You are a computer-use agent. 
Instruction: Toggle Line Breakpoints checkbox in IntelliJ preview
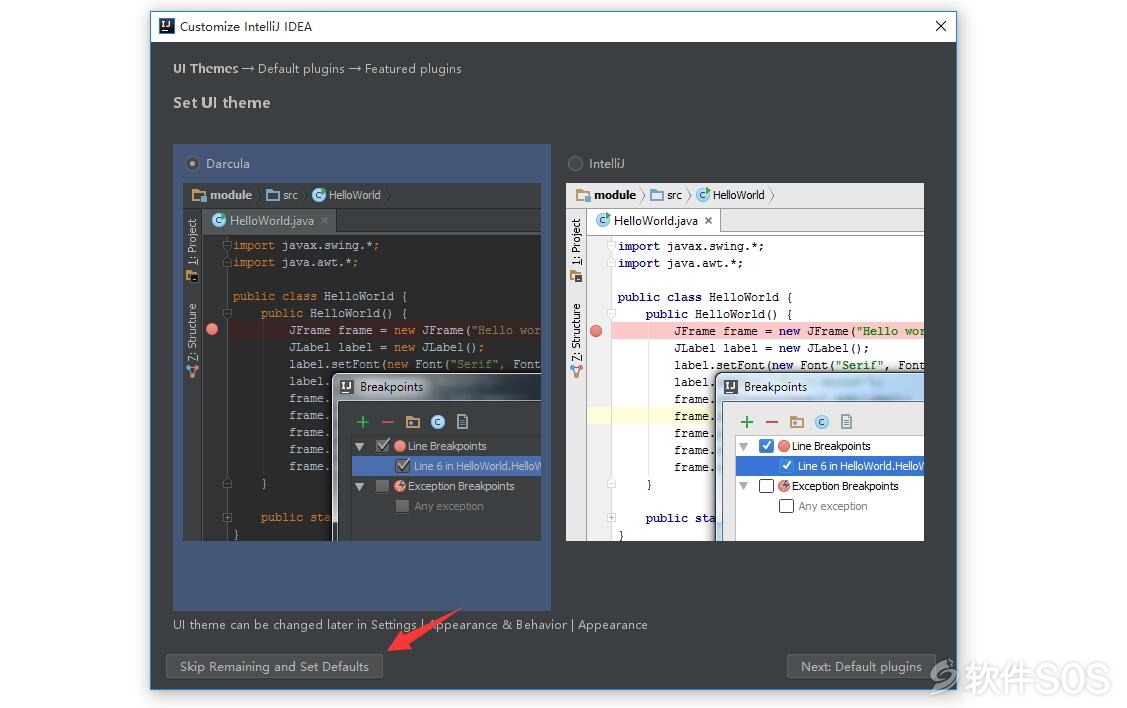[766, 446]
